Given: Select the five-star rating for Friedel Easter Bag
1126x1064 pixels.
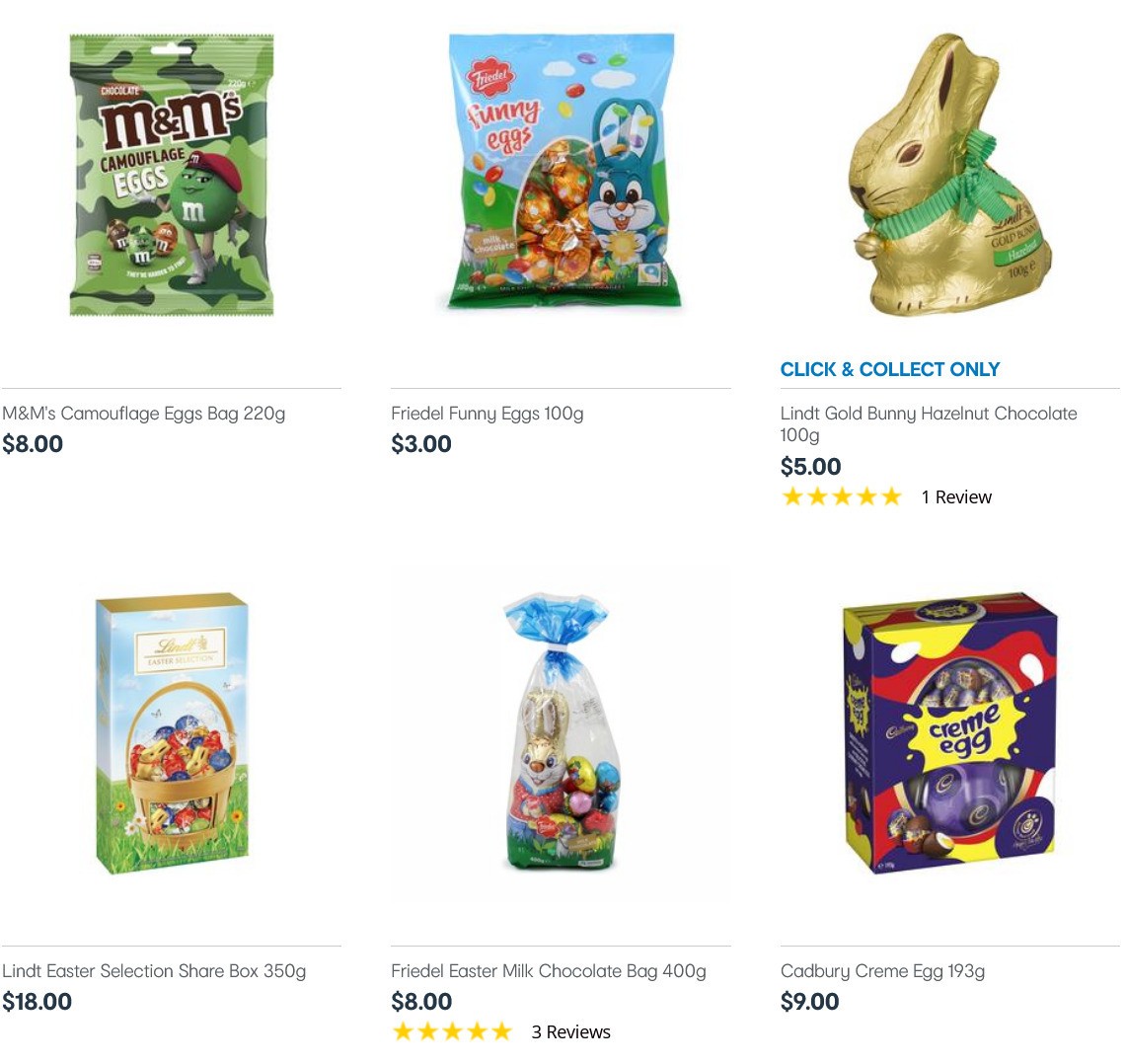Looking at the screenshot, I should click(452, 1030).
